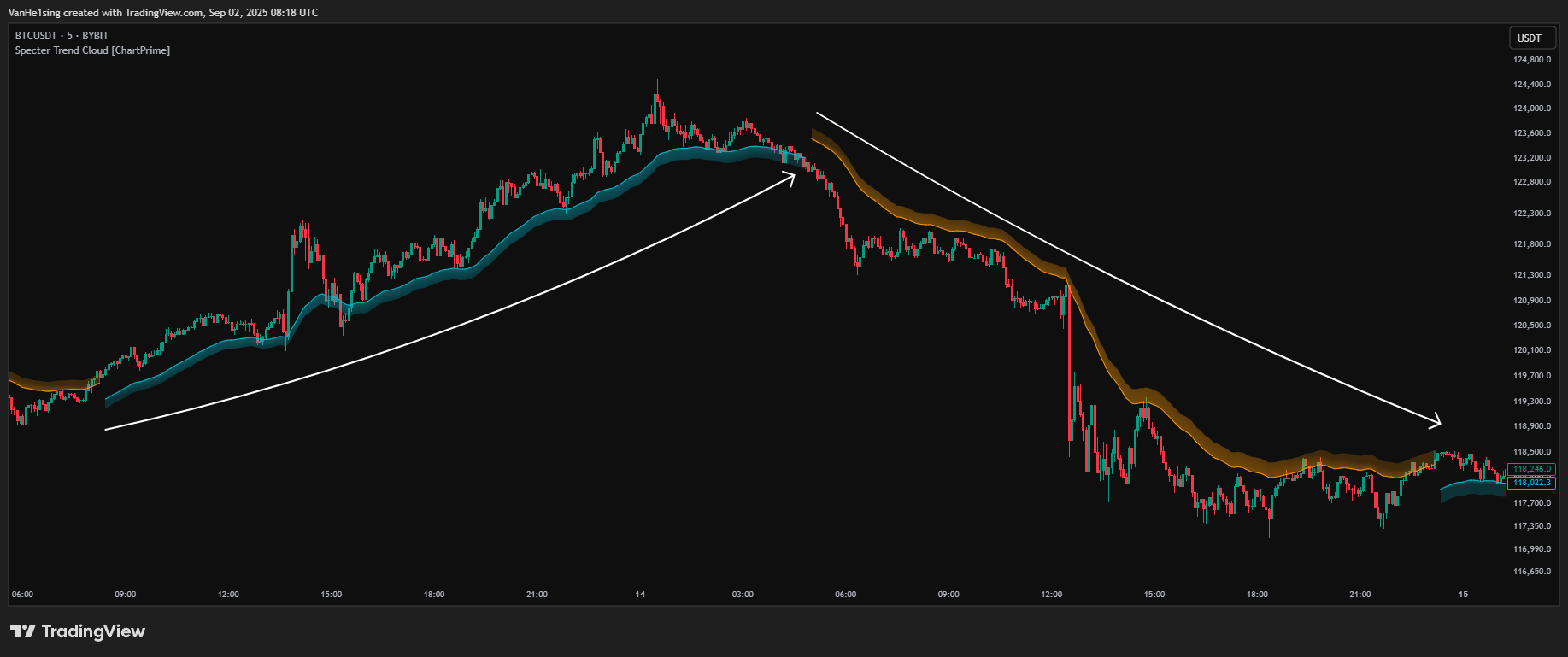Click the 119,700.0 price axis label
This screenshot has width=1568, height=657.
[1532, 376]
